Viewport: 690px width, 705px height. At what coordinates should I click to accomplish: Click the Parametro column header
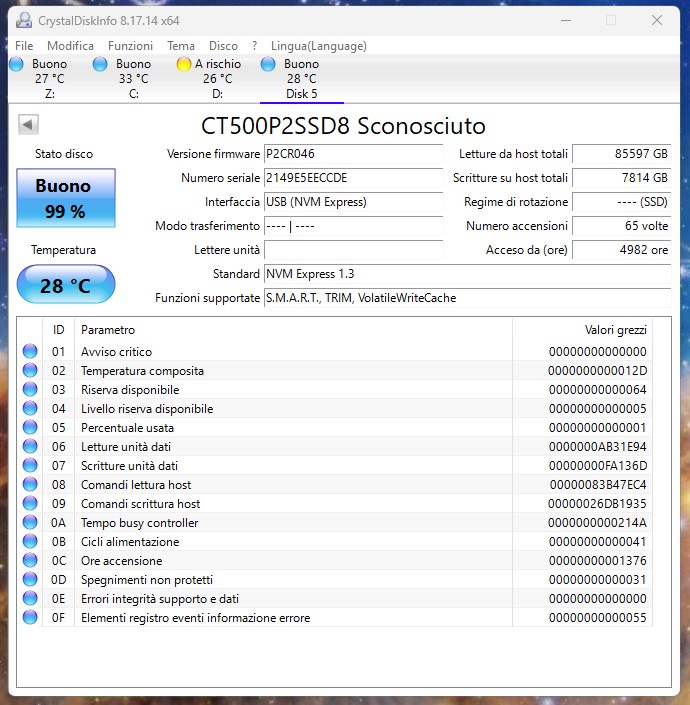pyautogui.click(x=293, y=330)
